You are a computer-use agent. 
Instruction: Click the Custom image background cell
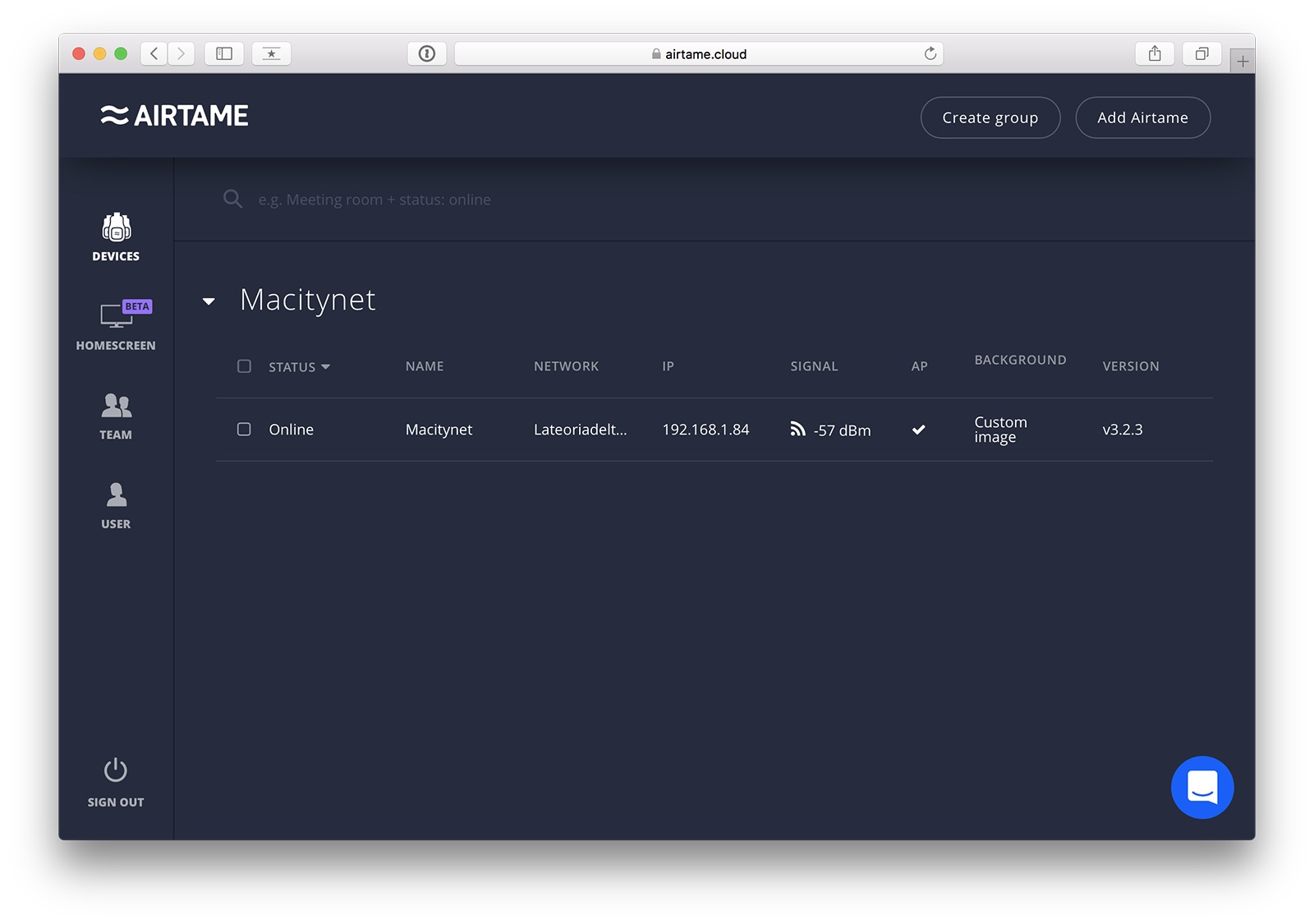1001,430
